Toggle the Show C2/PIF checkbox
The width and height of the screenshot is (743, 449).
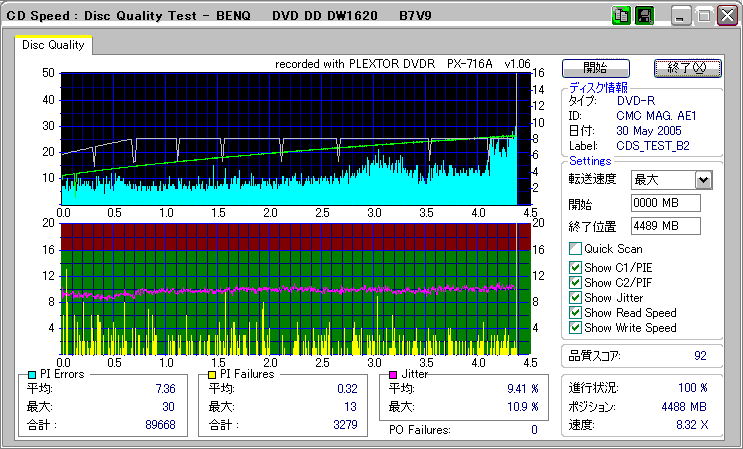575,282
